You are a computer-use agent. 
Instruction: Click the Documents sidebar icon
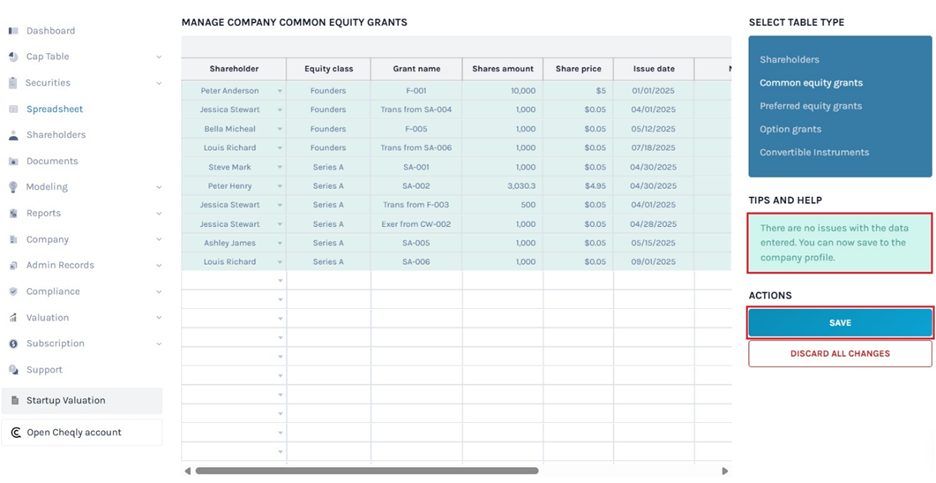13,161
